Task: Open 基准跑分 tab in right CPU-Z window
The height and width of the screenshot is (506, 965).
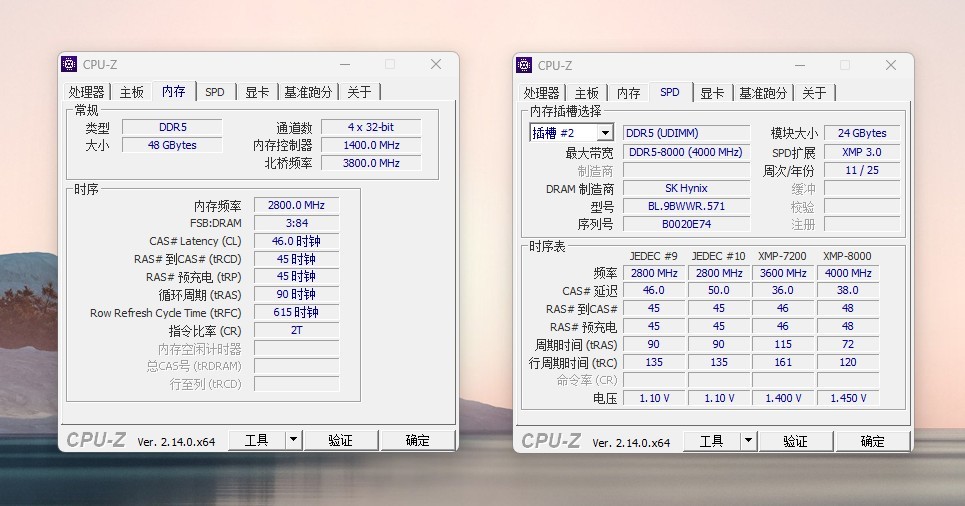Action: click(763, 93)
